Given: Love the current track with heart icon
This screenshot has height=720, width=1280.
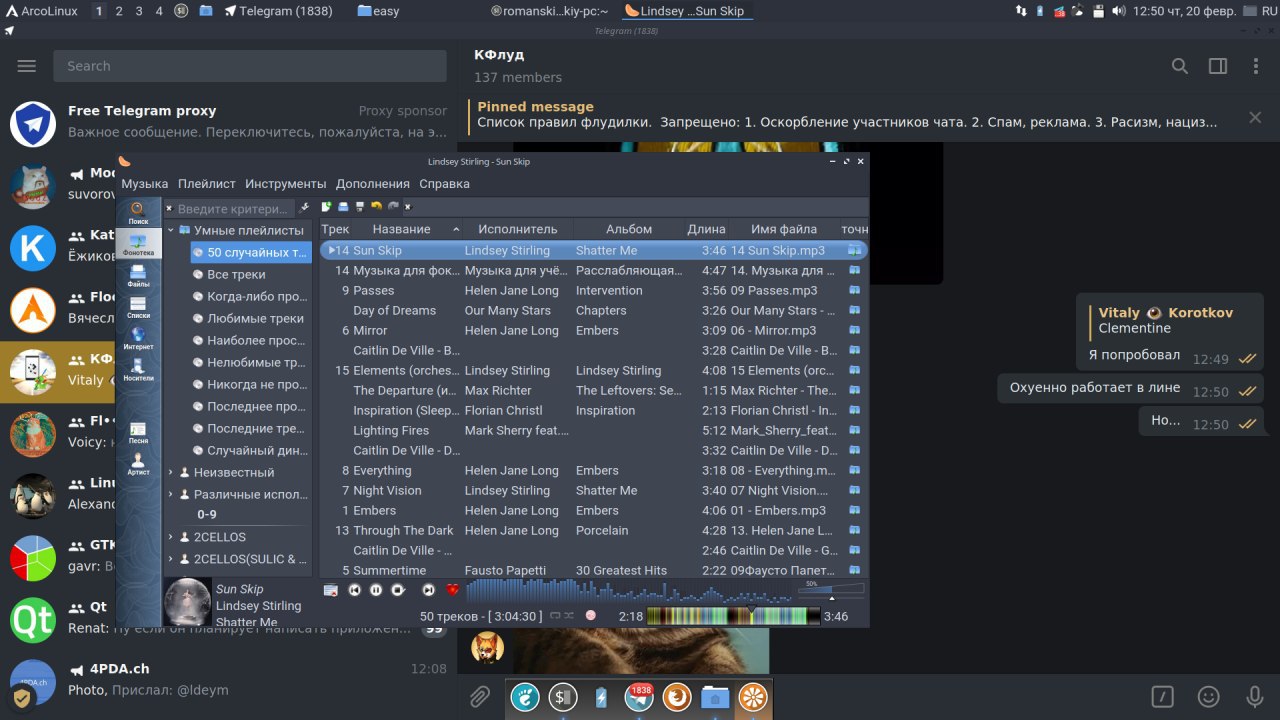Looking at the screenshot, I should 452,590.
